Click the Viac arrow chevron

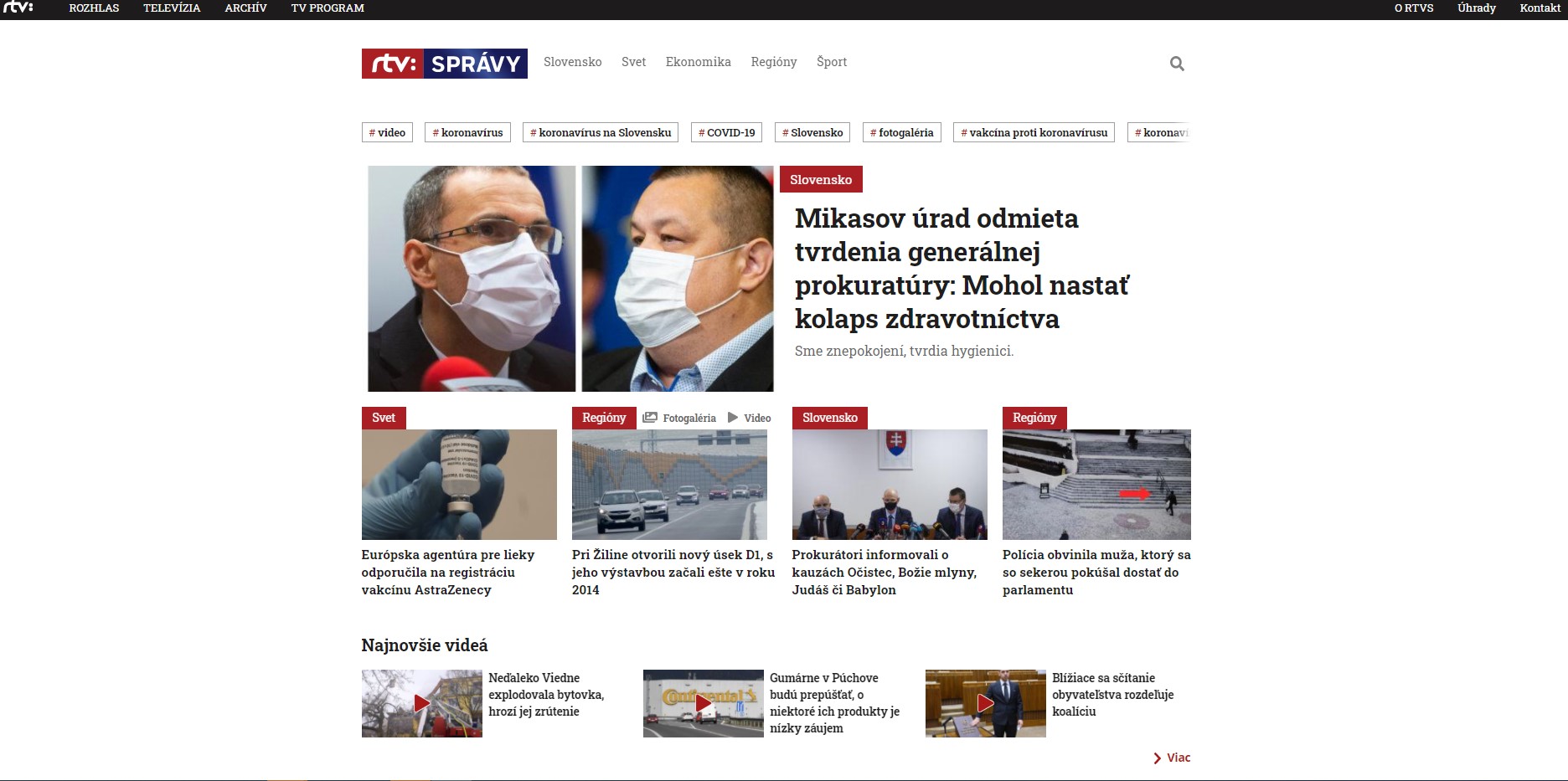(1158, 758)
